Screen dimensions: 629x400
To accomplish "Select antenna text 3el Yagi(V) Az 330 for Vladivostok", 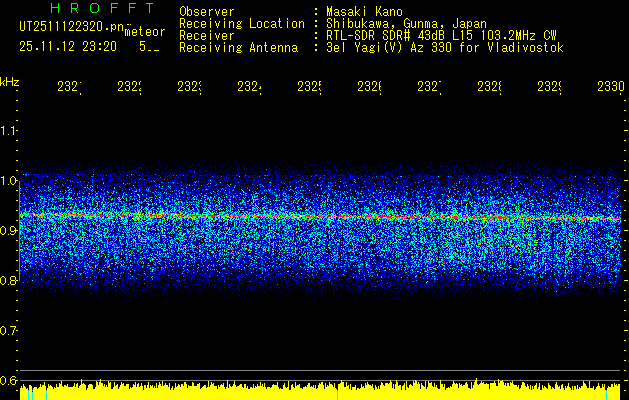I will point(445,48).
